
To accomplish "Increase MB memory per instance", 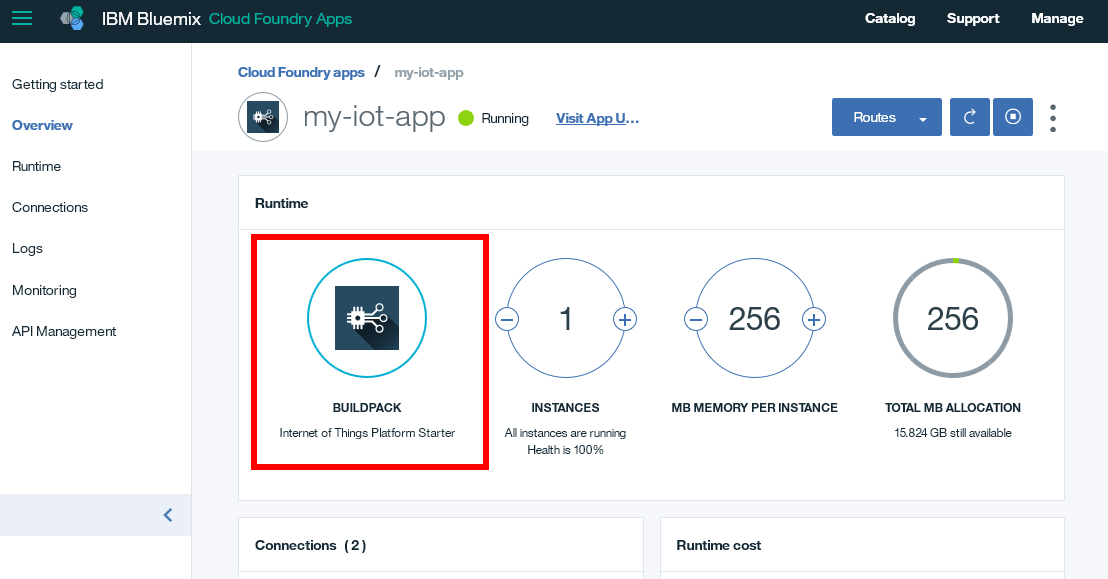I will [x=814, y=319].
